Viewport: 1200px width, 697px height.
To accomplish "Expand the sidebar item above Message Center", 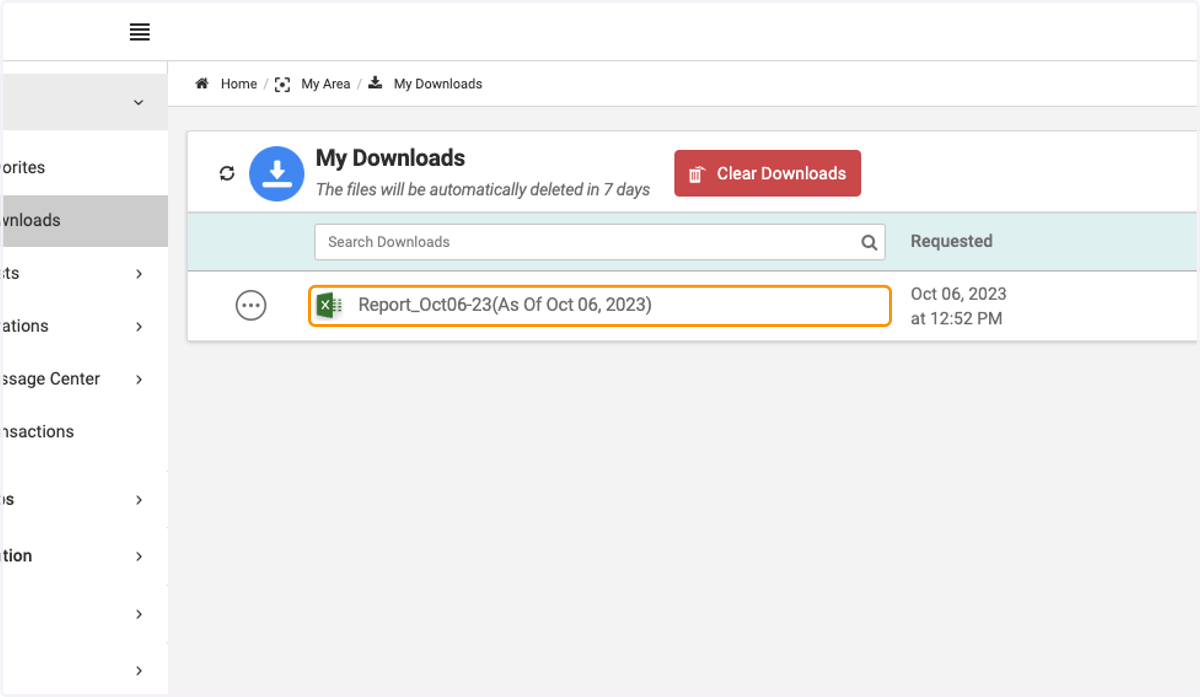I will click(x=139, y=326).
